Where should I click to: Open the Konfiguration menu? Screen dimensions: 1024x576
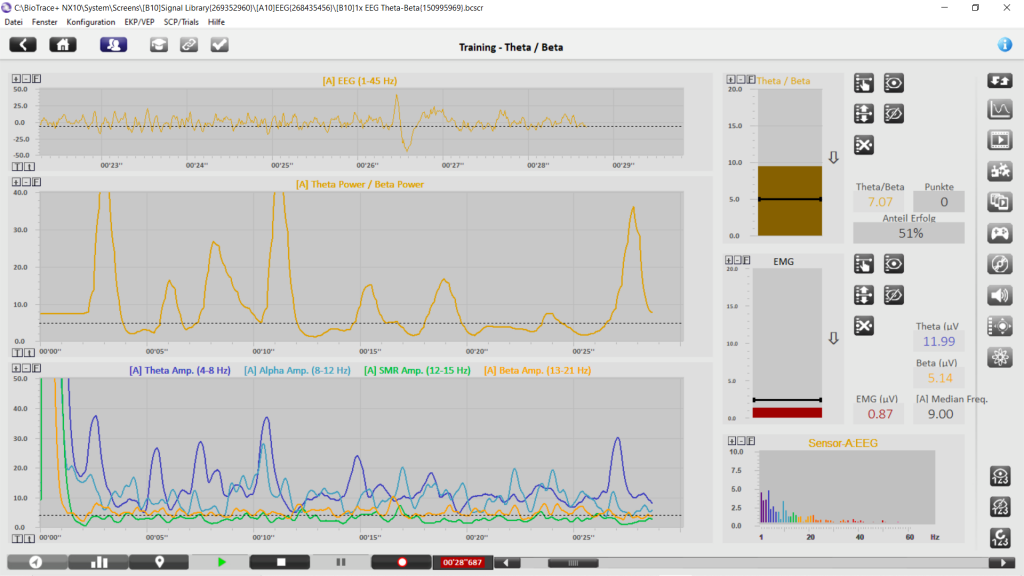click(91, 22)
